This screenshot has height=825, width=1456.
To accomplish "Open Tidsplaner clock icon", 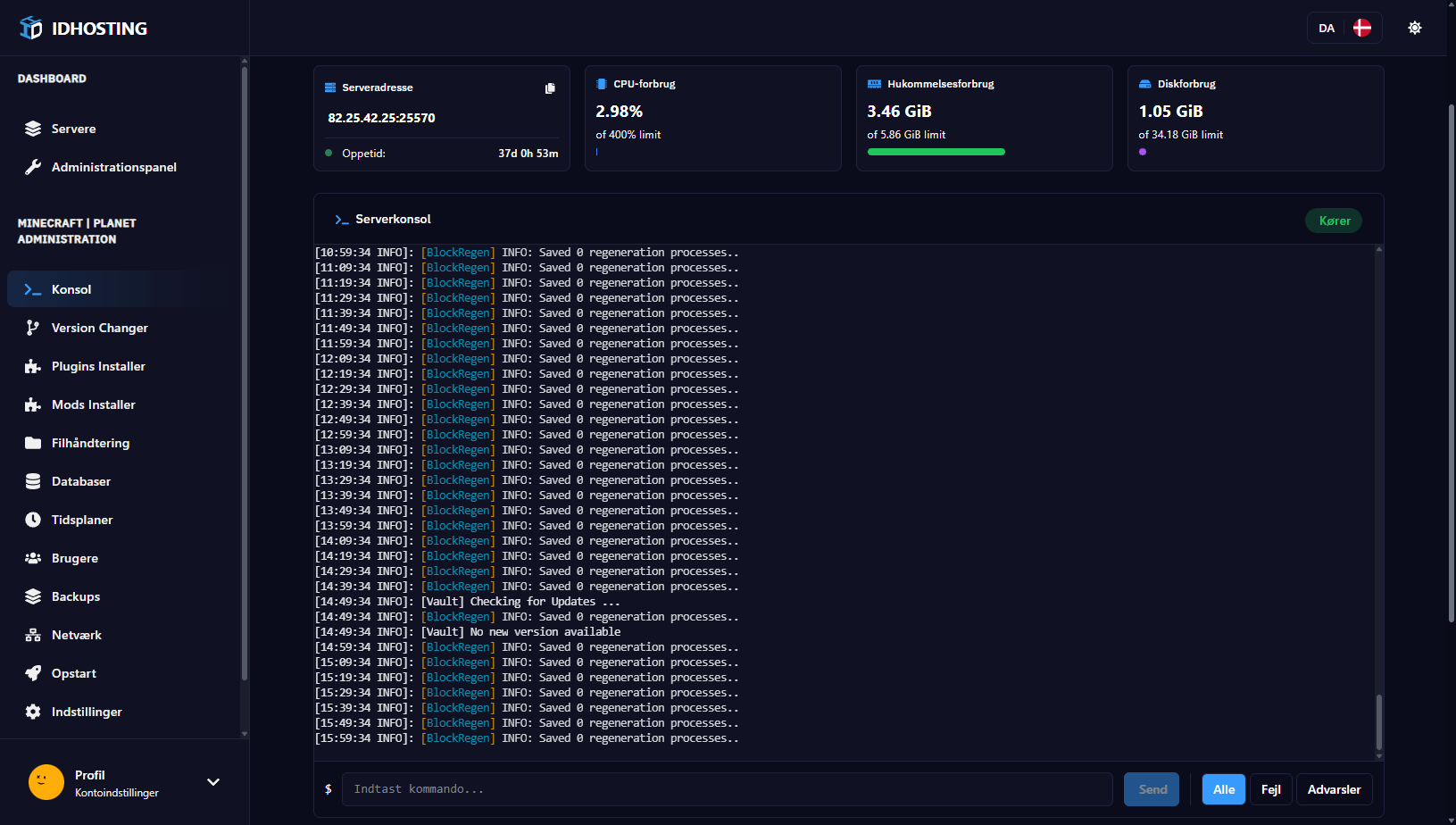I will click(33, 520).
